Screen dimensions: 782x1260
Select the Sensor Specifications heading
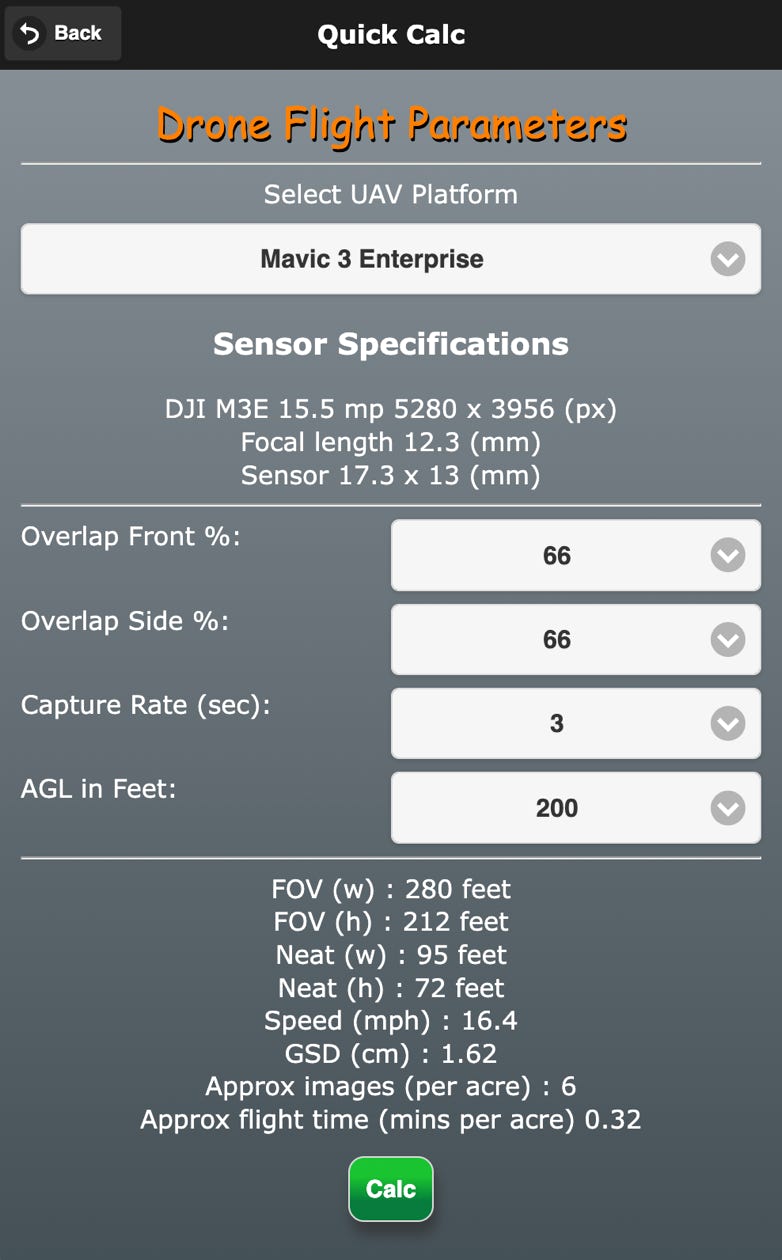[x=391, y=344]
